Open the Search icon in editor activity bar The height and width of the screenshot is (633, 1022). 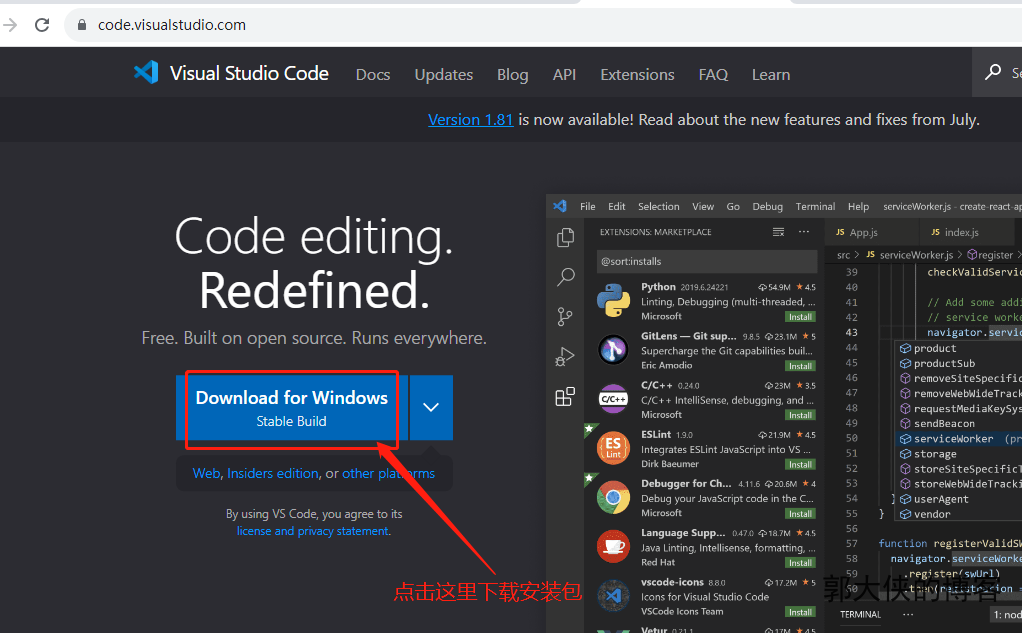coord(565,277)
